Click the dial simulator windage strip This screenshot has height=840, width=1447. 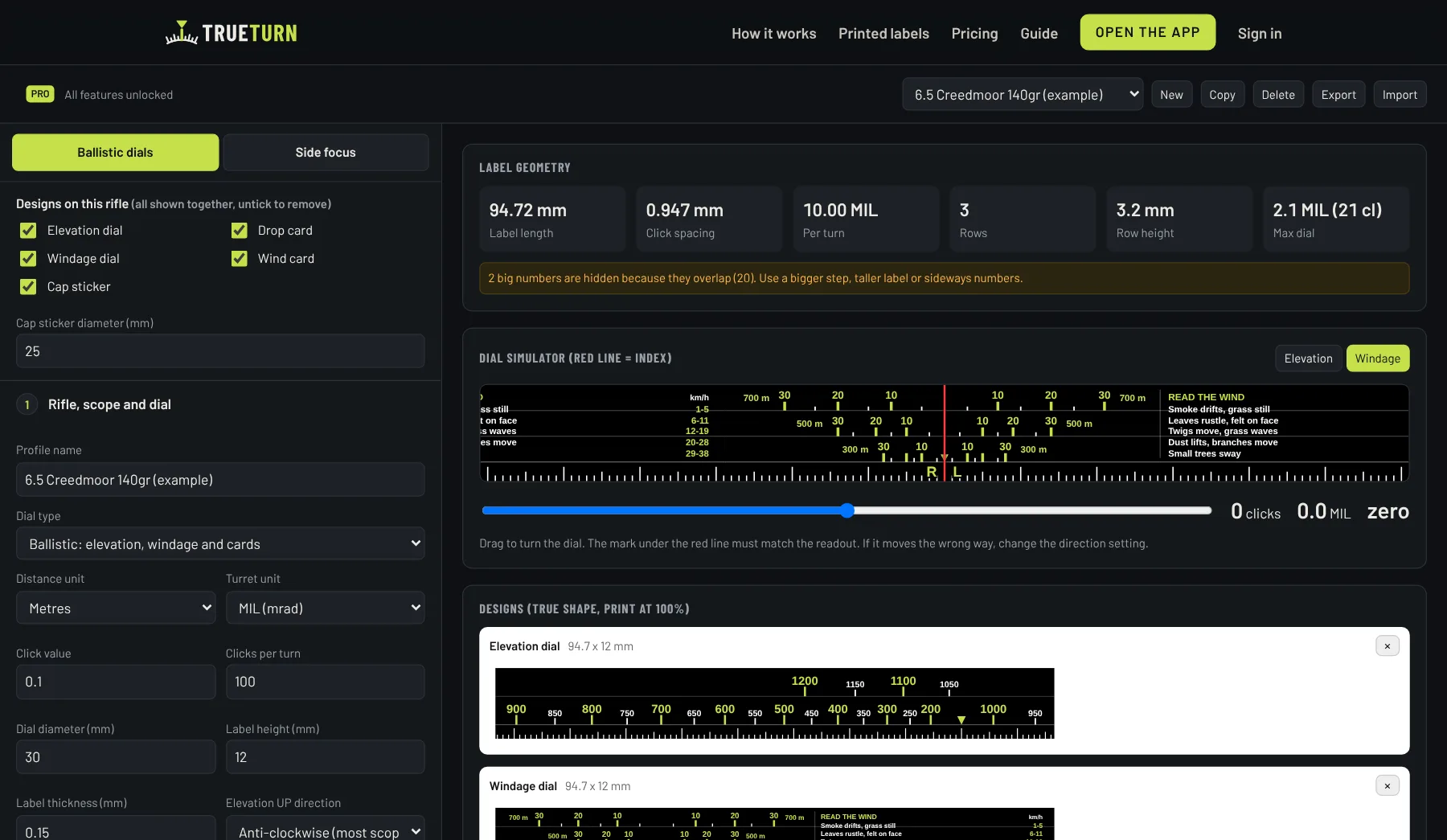coord(945,433)
